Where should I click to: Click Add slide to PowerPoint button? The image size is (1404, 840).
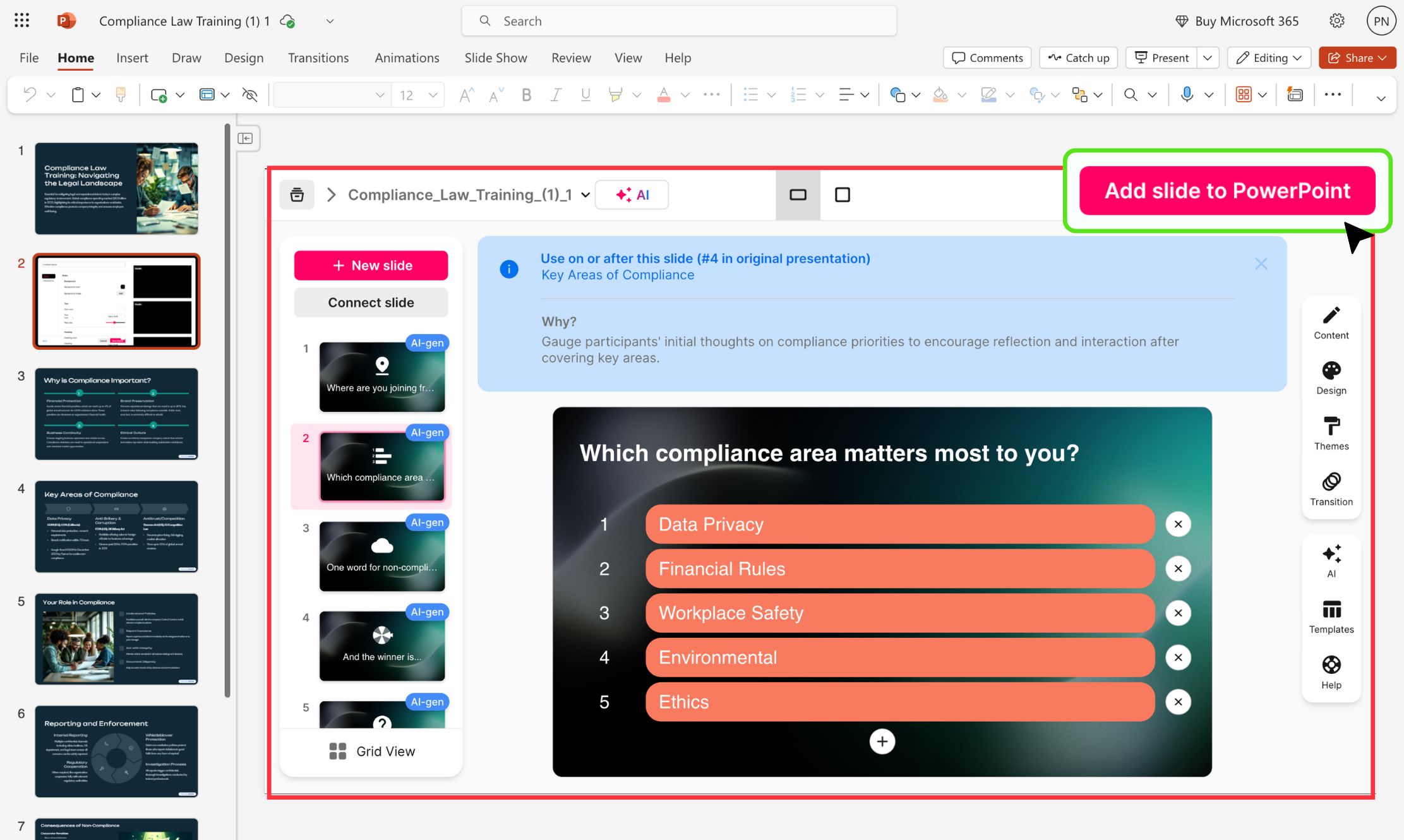(x=1227, y=191)
